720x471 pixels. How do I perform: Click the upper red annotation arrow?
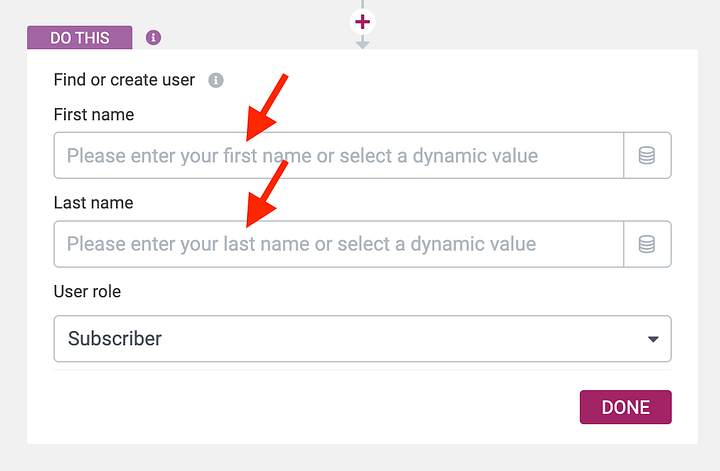267,107
